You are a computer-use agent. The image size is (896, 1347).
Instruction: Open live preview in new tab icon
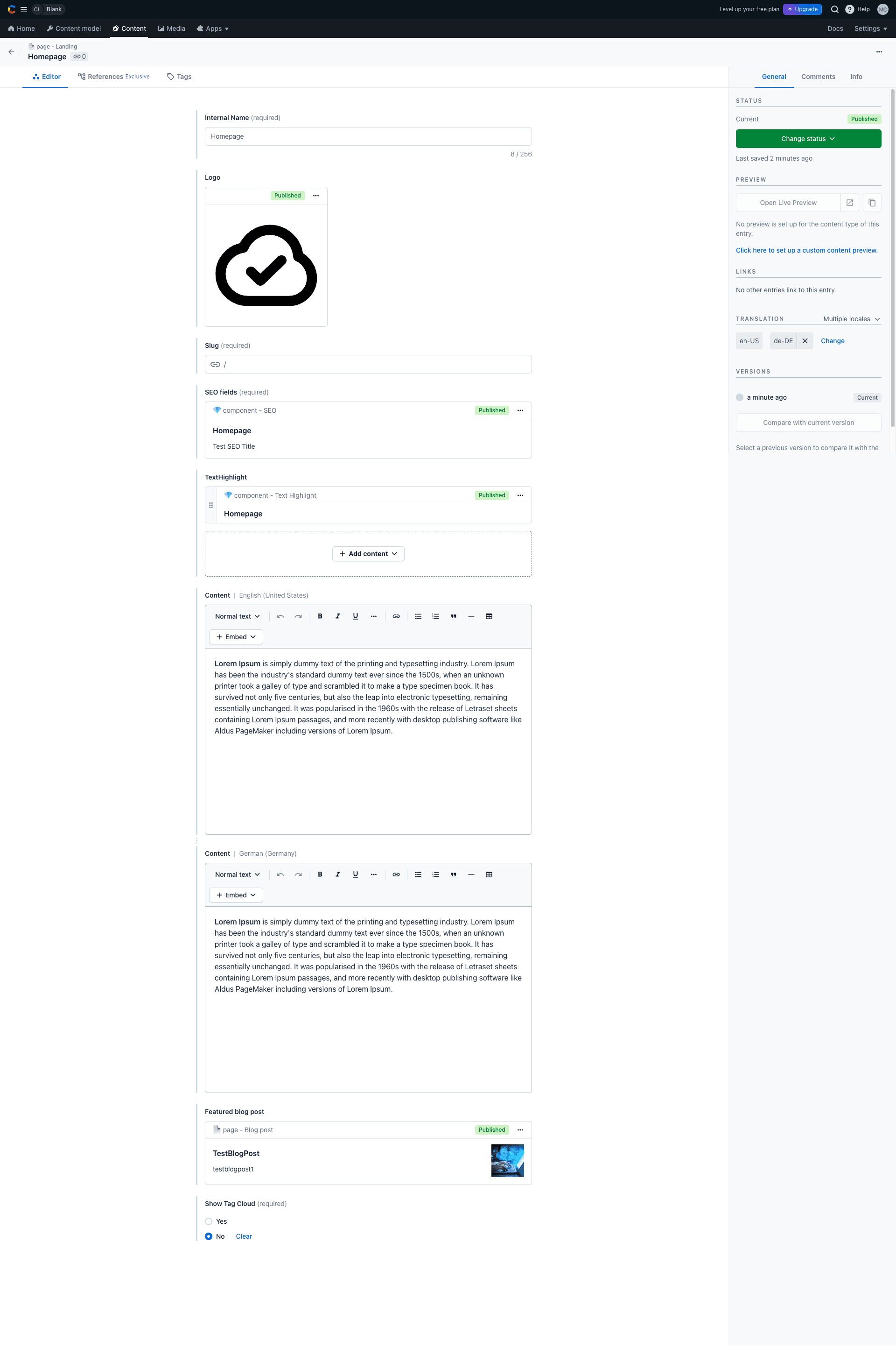click(850, 202)
